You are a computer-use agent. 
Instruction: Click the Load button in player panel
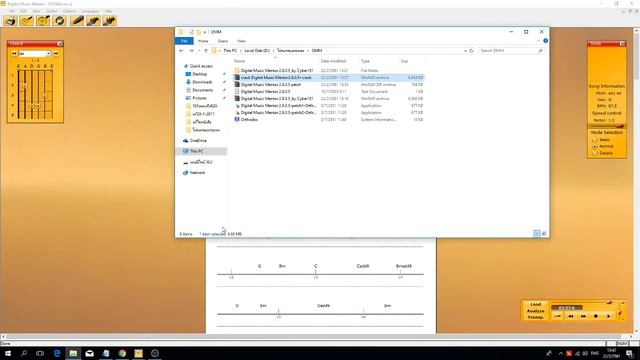(x=536, y=304)
